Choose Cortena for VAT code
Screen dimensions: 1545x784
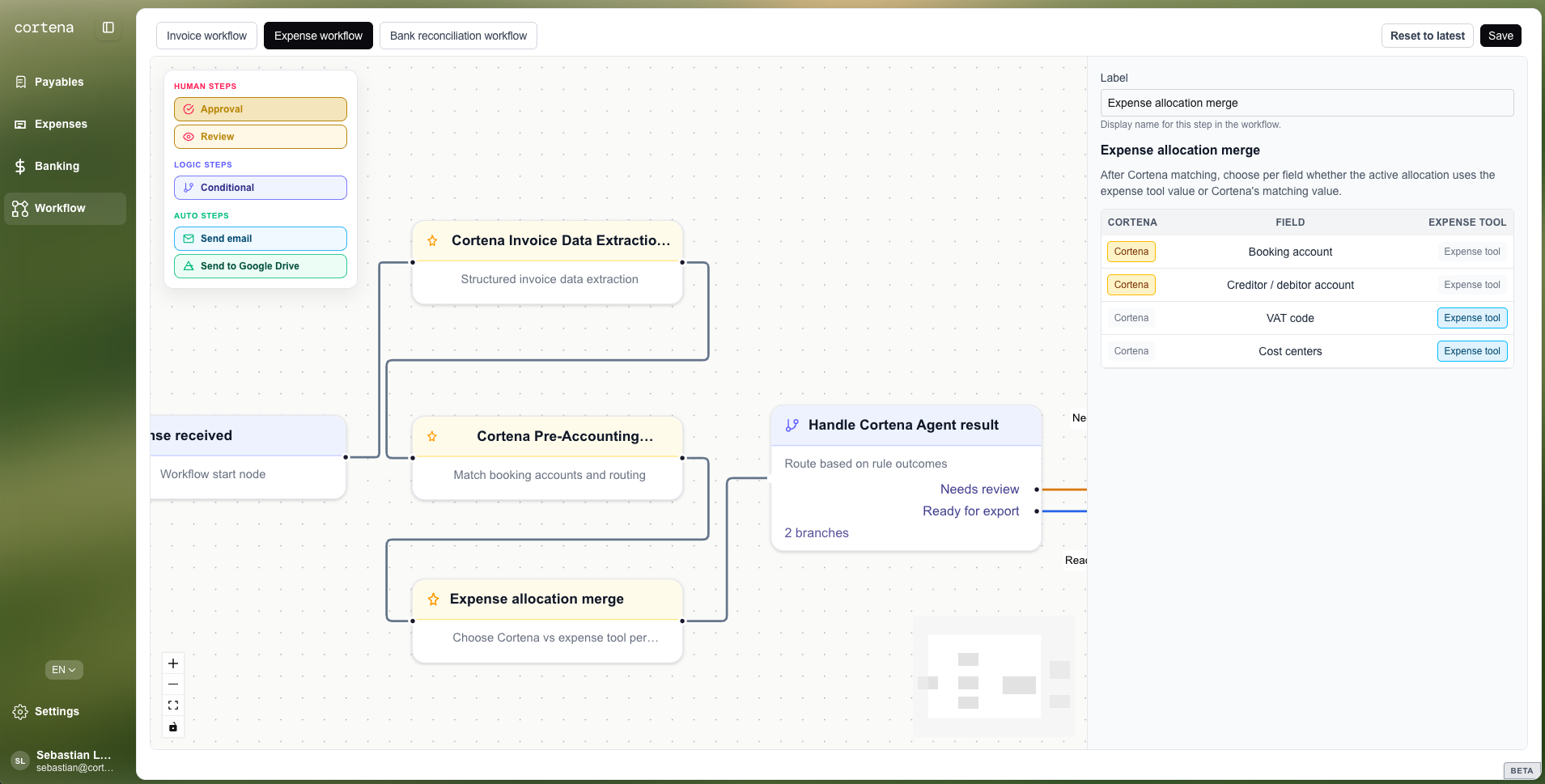(1131, 318)
